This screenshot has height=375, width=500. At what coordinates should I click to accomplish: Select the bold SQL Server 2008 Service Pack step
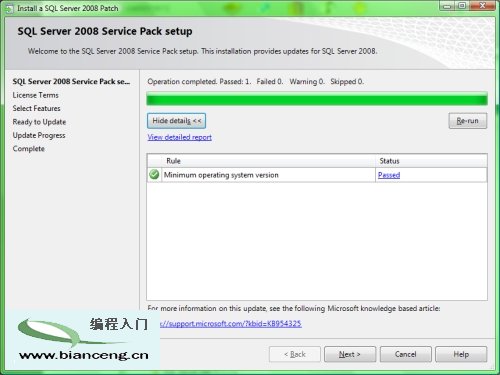(71, 82)
